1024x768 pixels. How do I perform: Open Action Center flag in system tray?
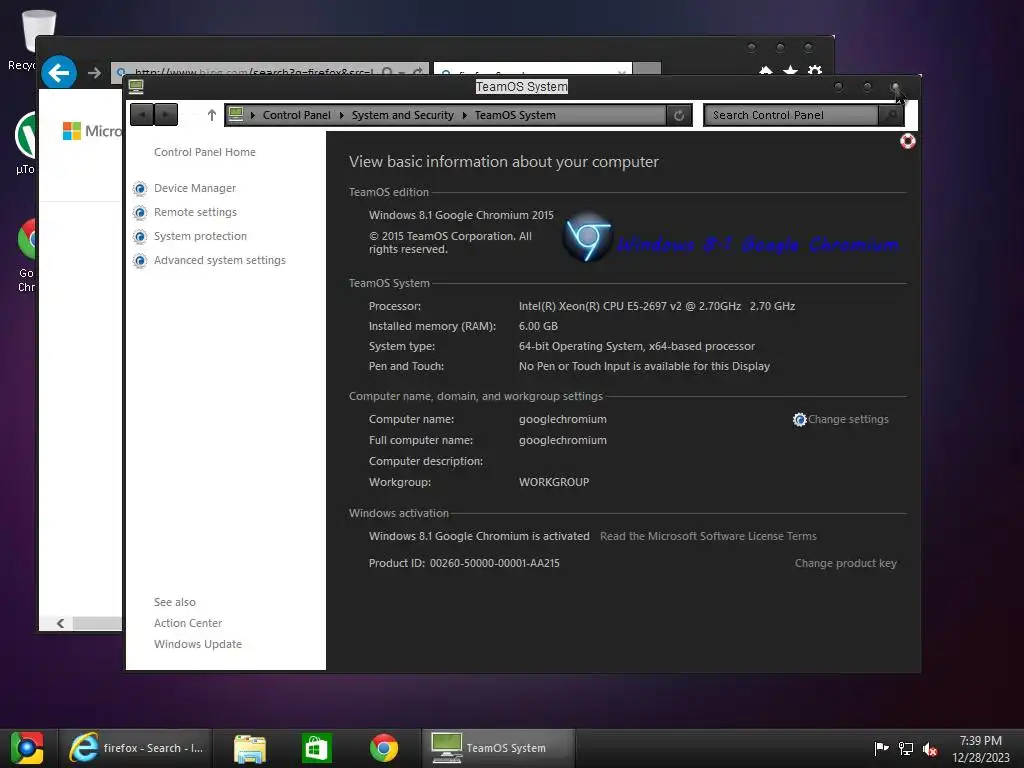(x=881, y=748)
